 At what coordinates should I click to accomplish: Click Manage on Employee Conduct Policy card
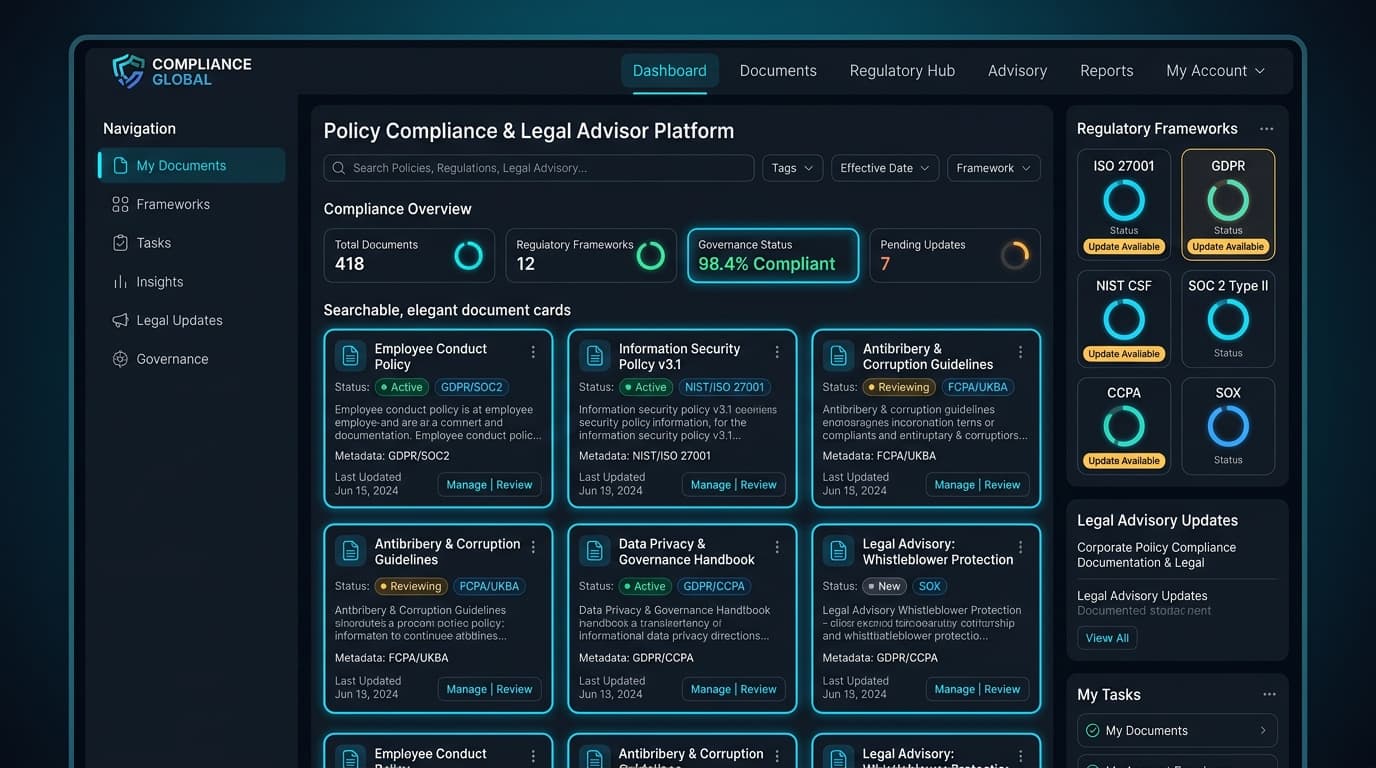pyautogui.click(x=466, y=485)
